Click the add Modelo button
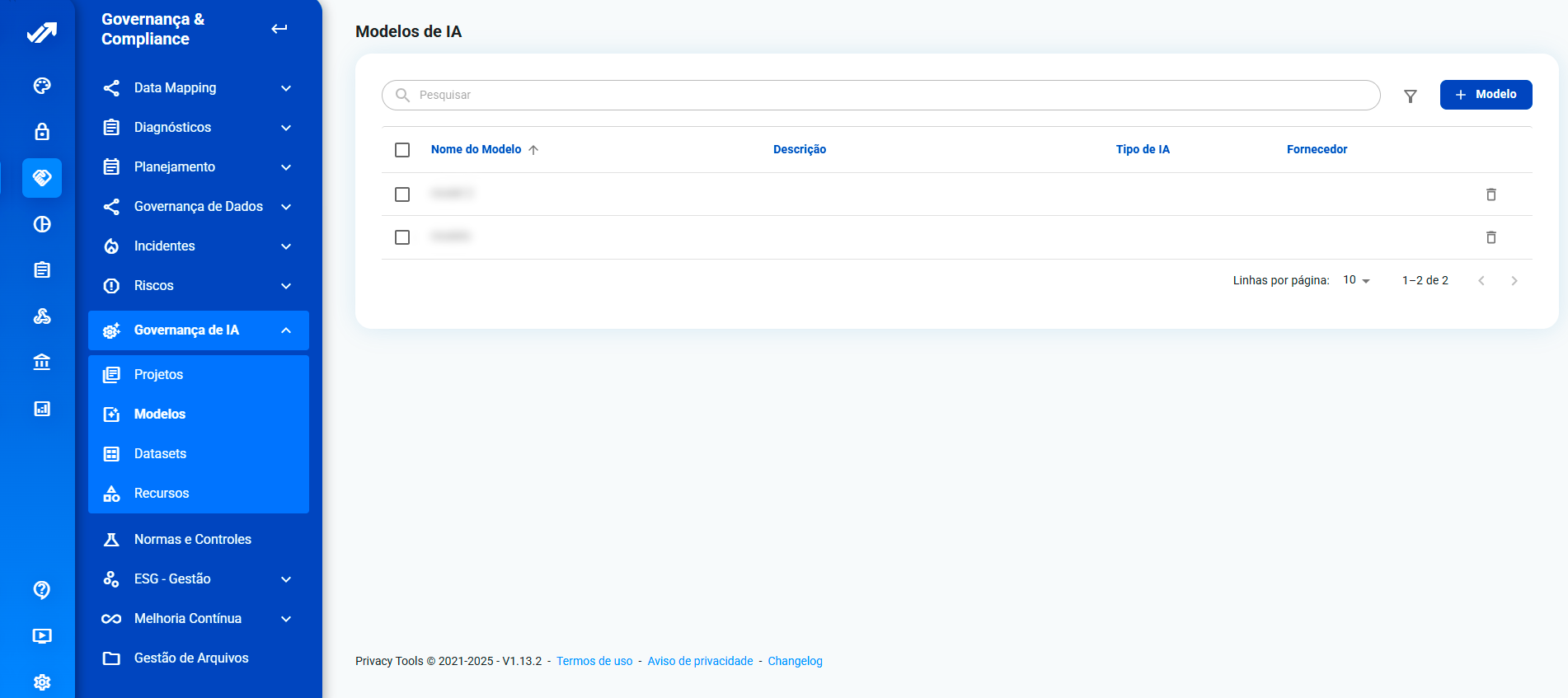 (x=1486, y=95)
